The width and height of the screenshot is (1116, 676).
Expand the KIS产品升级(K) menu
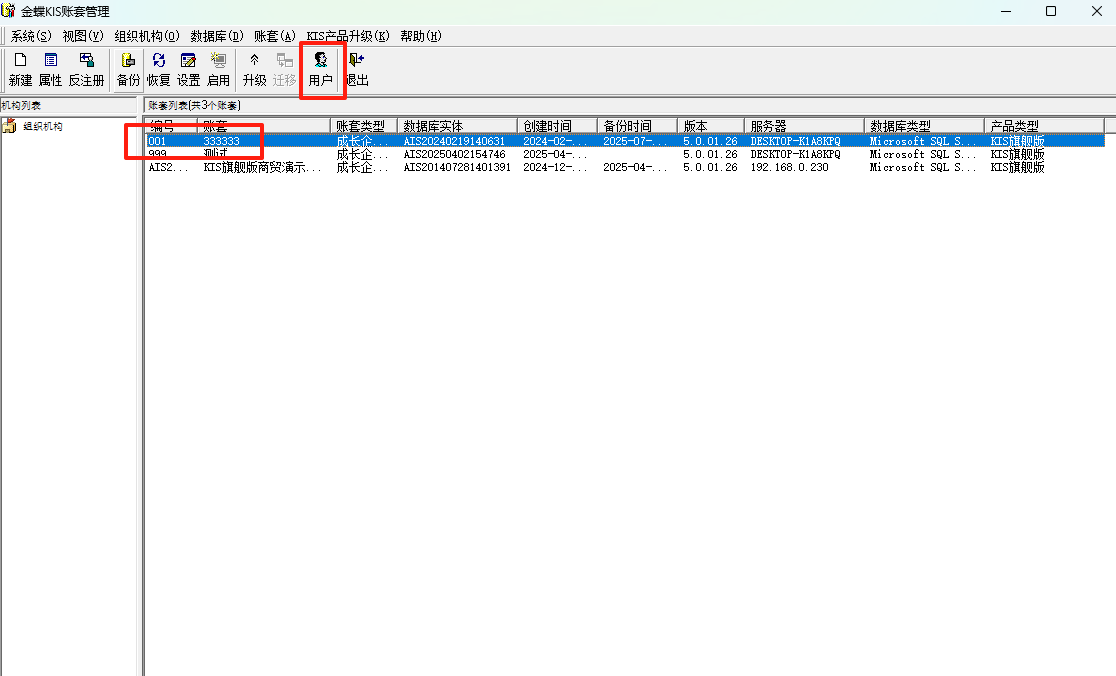pyautogui.click(x=348, y=36)
